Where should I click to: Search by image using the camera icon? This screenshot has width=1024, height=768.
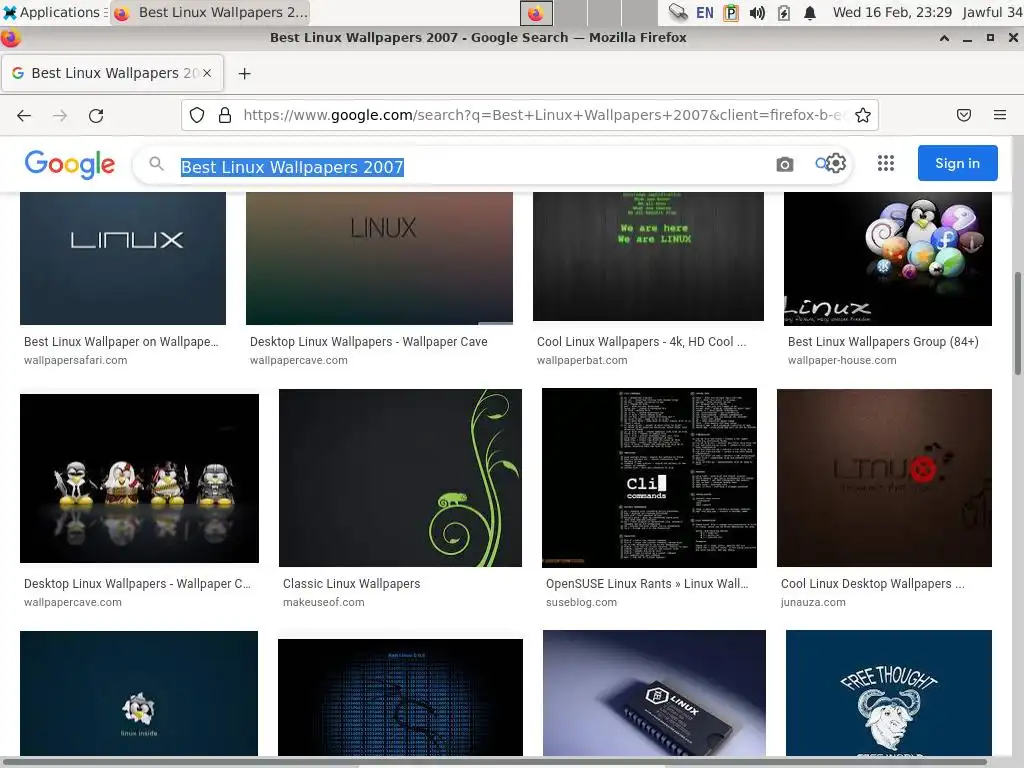tap(785, 164)
